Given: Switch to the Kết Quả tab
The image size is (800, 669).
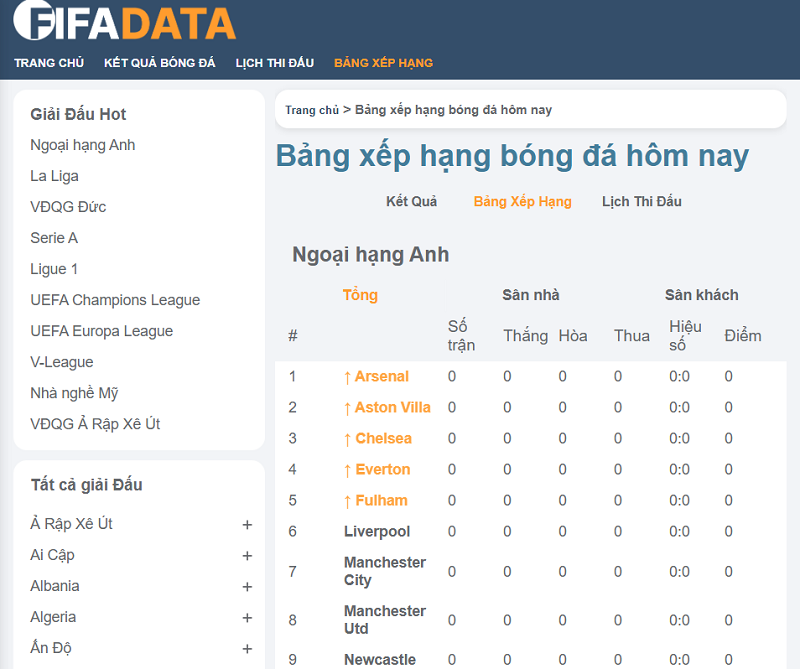Looking at the screenshot, I should 411,201.
